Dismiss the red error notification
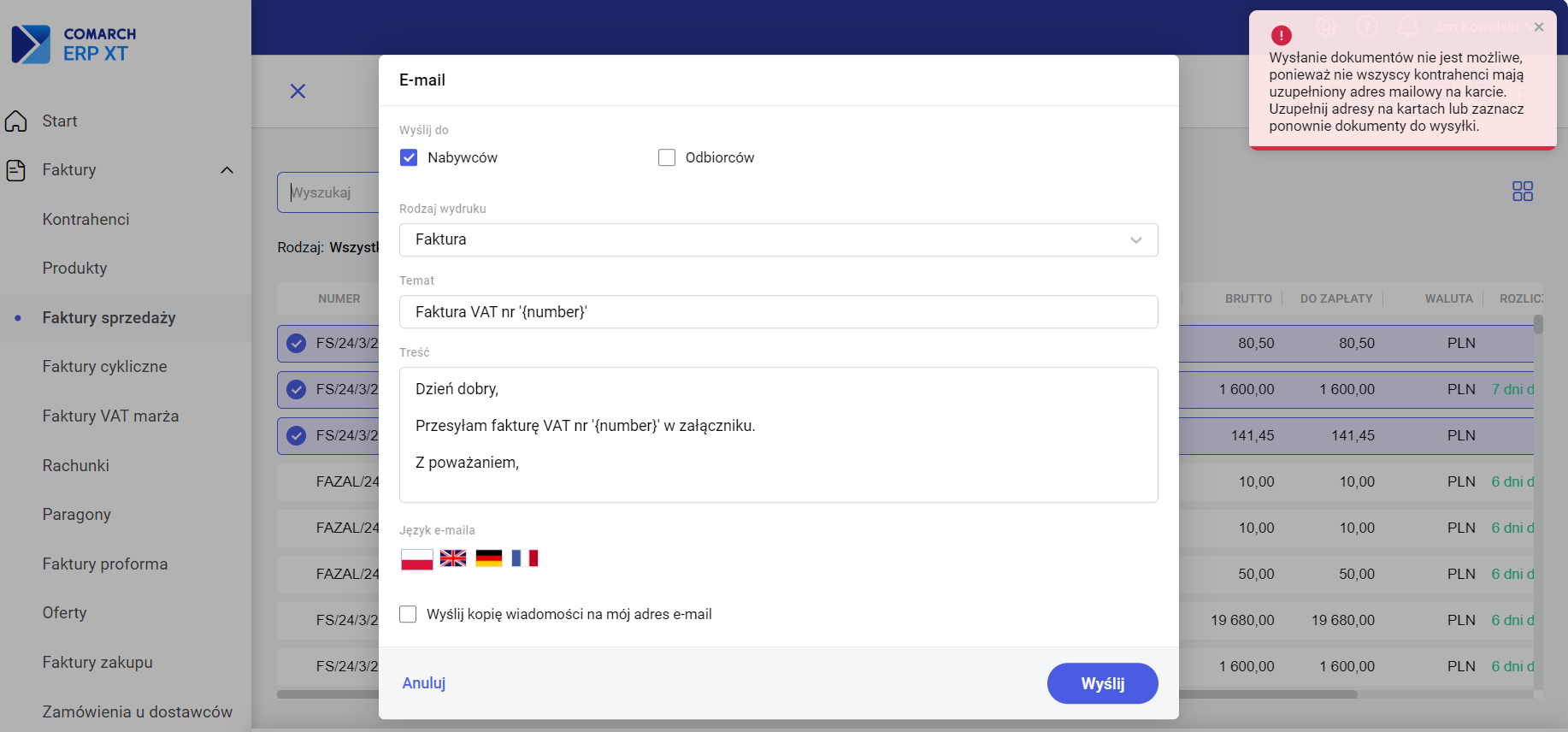Viewport: 1568px width, 732px height. (1539, 27)
